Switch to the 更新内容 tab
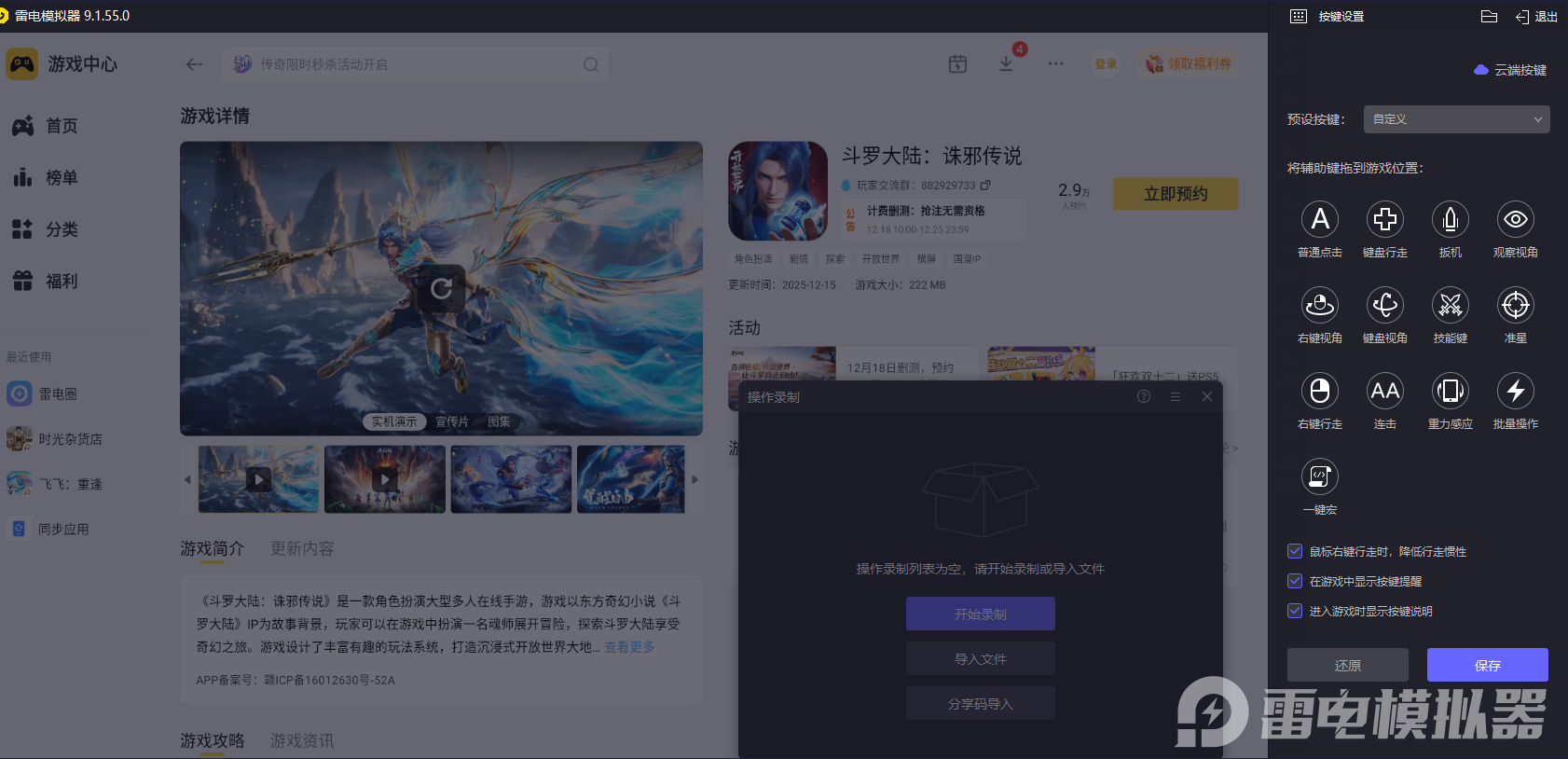Screen dimensions: 1568x759 (302, 548)
